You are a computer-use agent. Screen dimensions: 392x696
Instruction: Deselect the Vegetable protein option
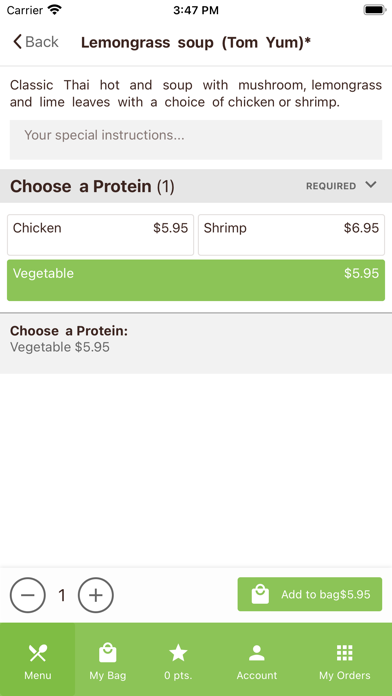click(196, 280)
